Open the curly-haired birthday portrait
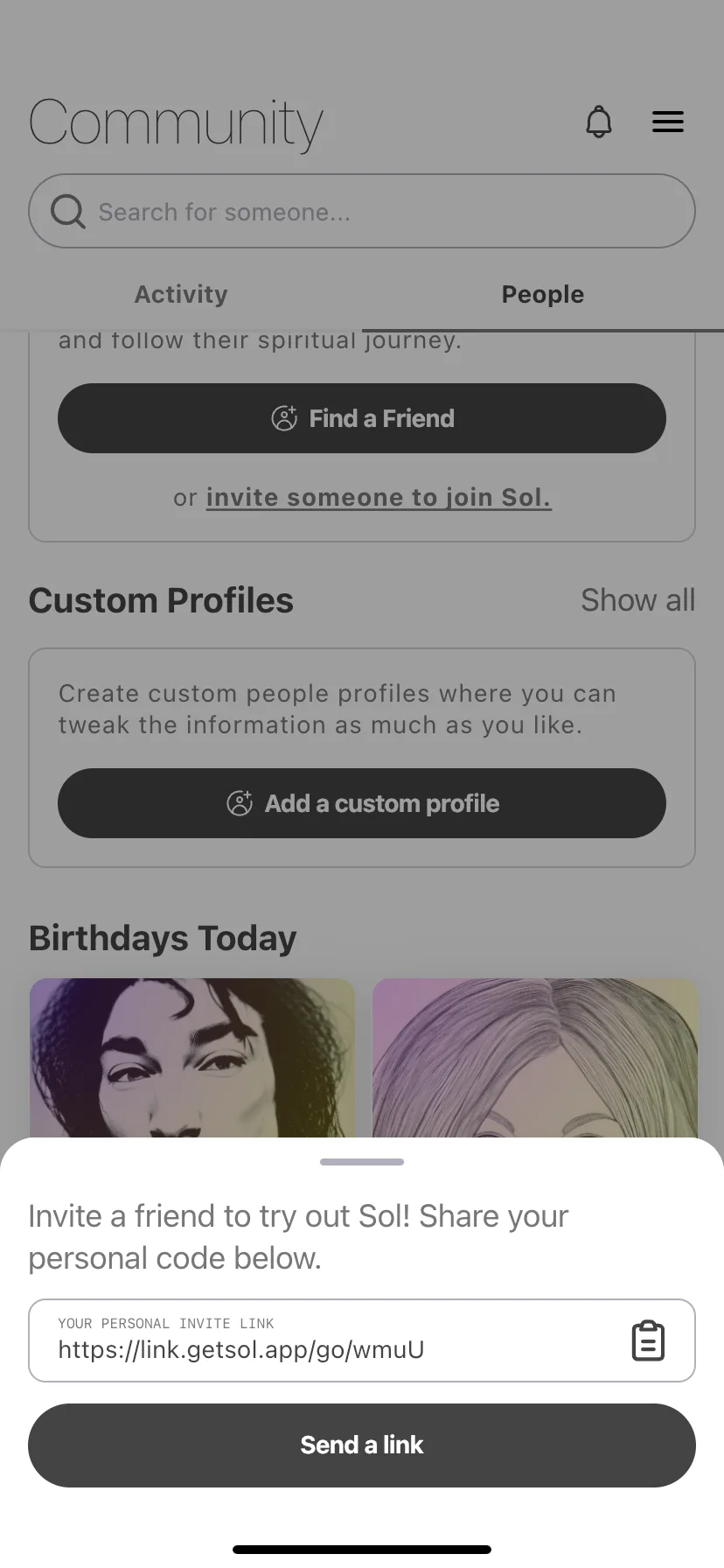Screen dimensions: 724x1568 pos(192,1058)
